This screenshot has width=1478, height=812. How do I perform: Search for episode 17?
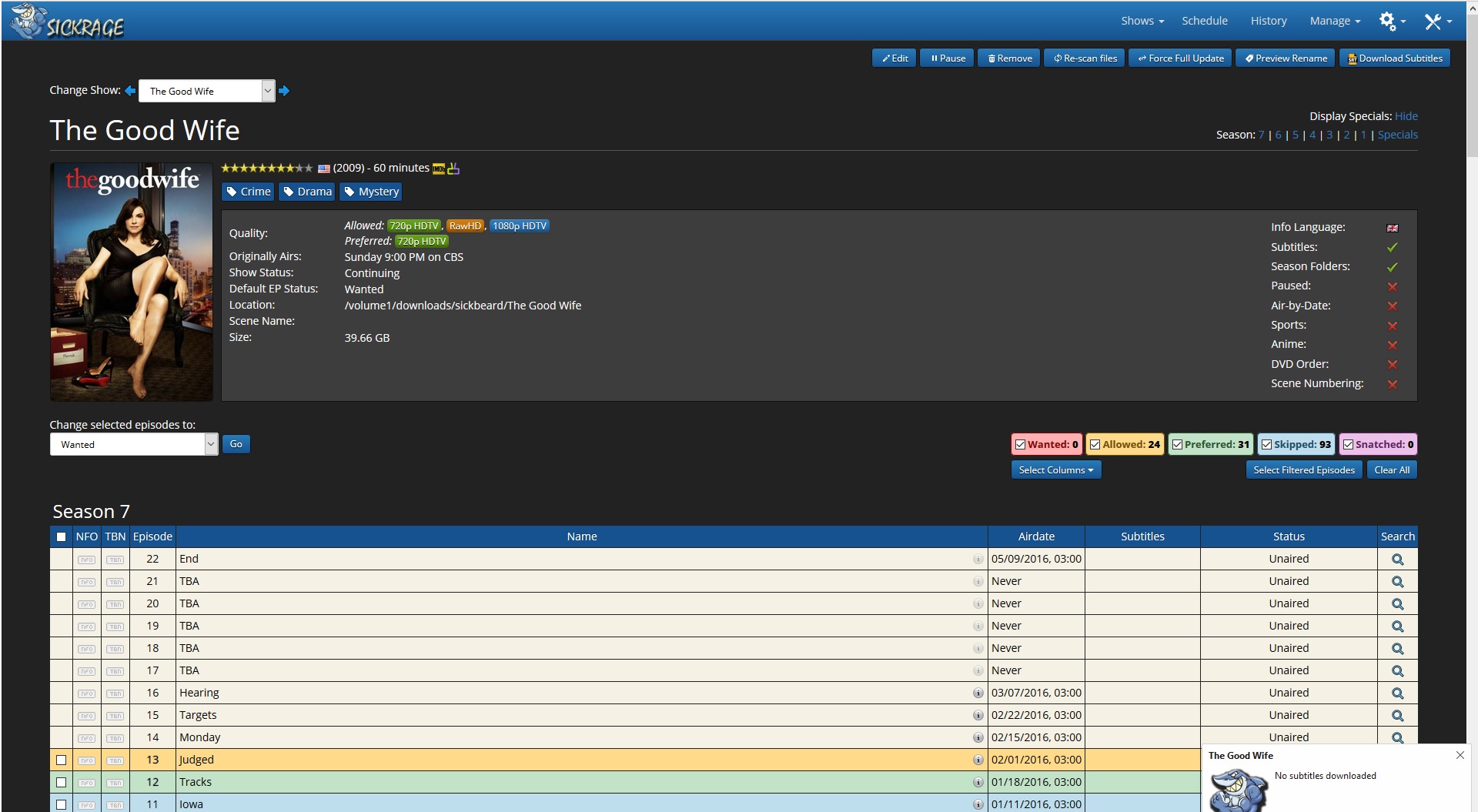(x=1397, y=671)
